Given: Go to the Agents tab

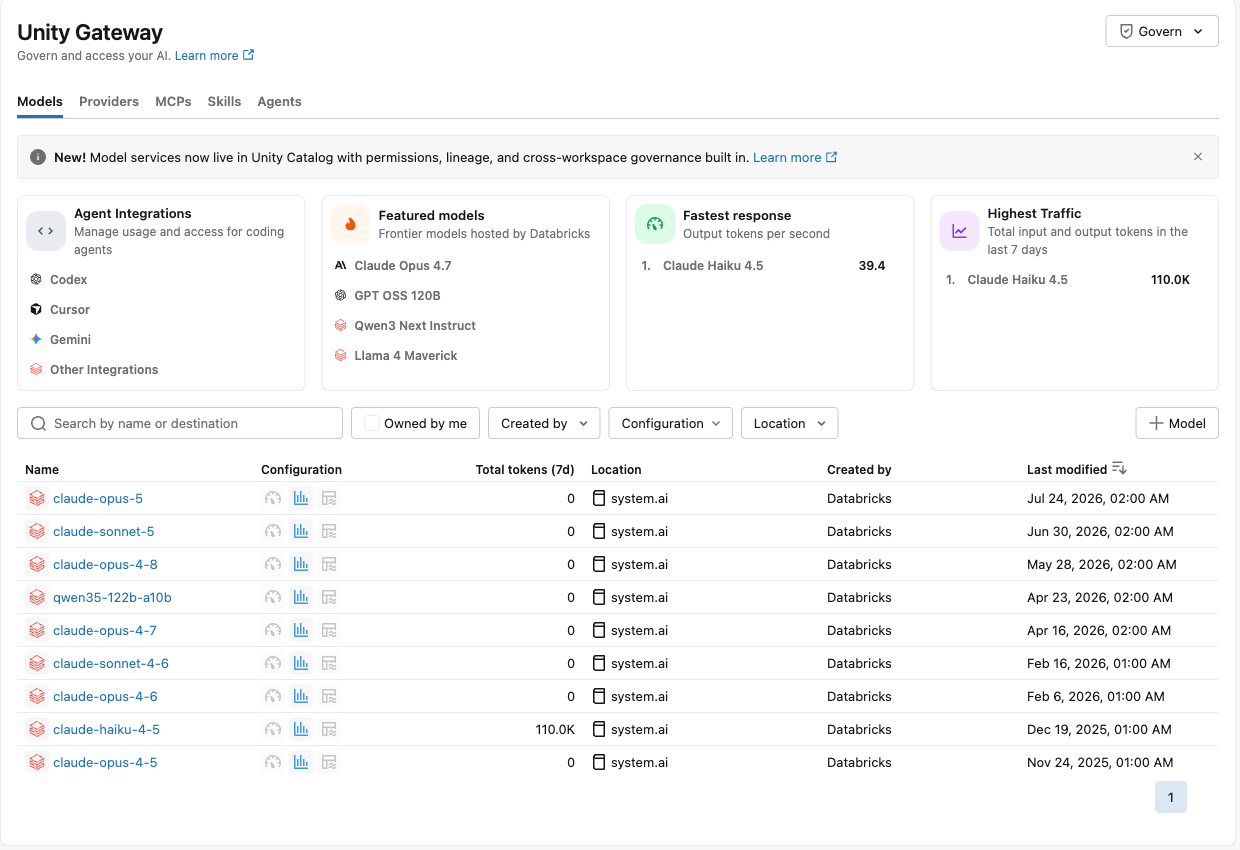Looking at the screenshot, I should click(279, 101).
